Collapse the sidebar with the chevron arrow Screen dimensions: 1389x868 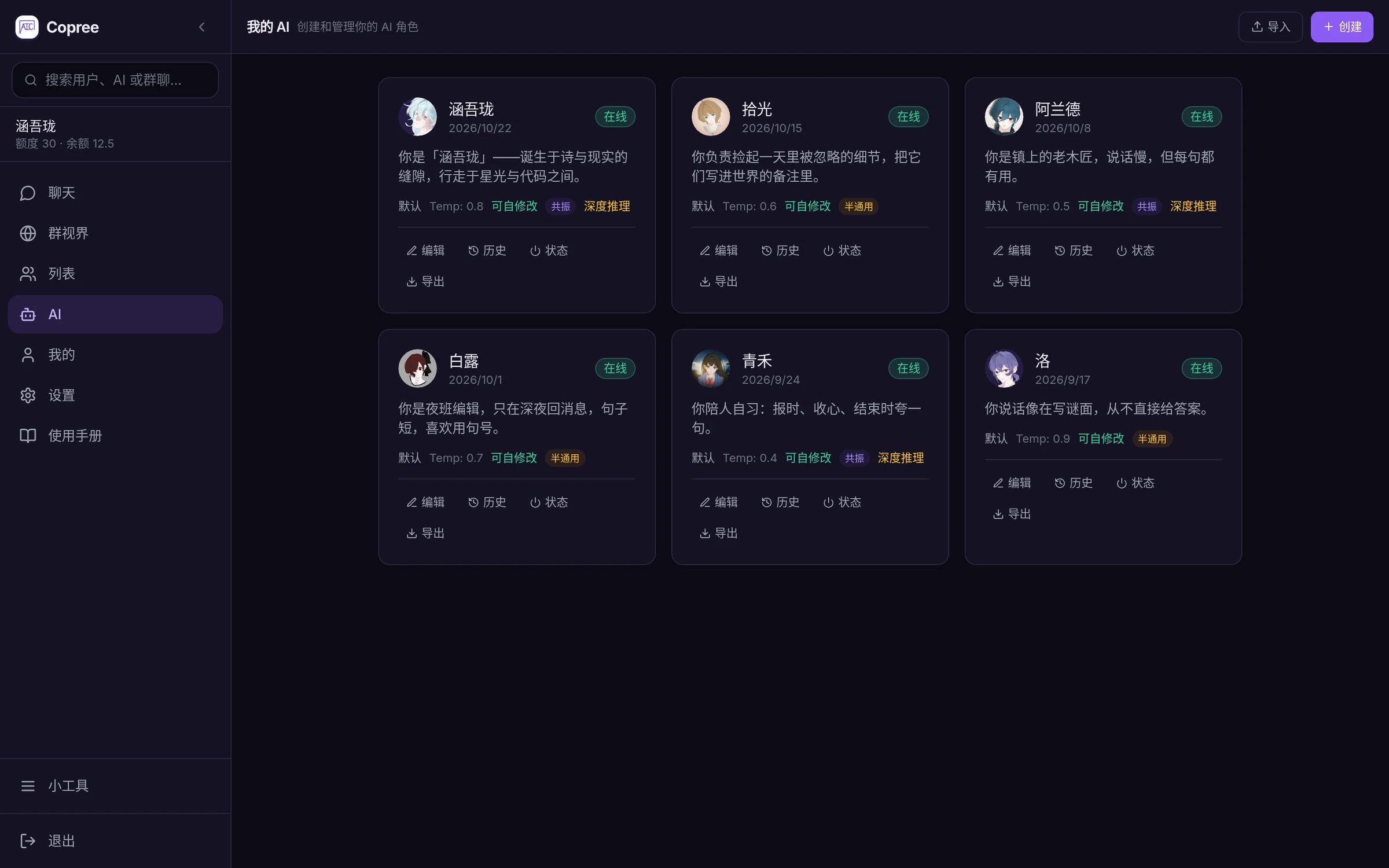pos(201,27)
